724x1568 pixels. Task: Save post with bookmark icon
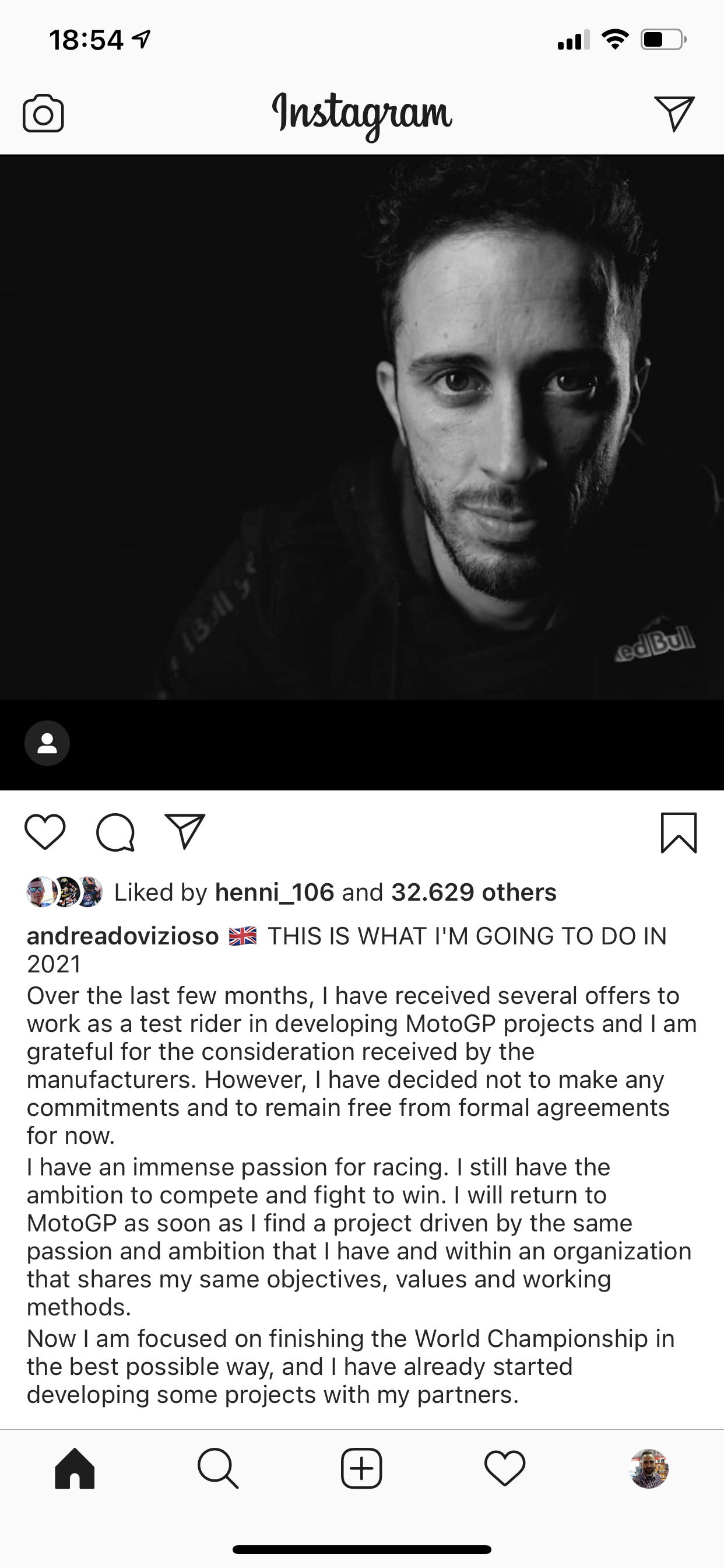679,832
